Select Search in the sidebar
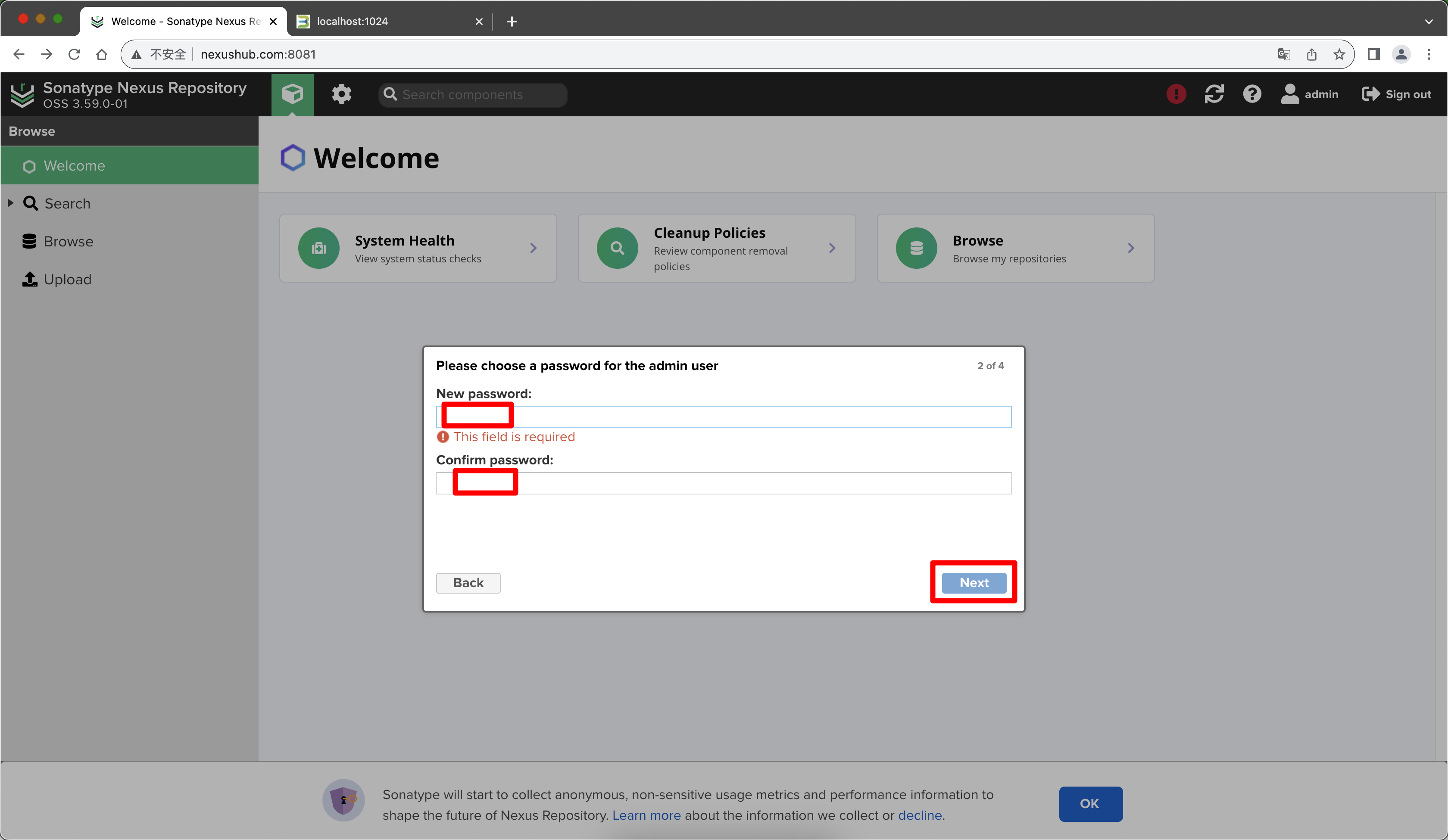 [67, 203]
